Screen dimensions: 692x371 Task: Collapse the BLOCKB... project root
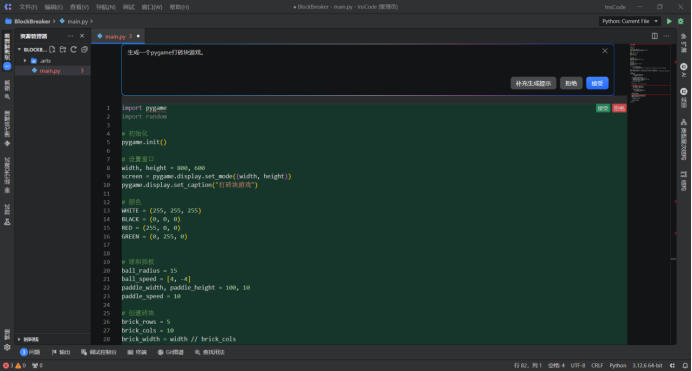point(19,49)
